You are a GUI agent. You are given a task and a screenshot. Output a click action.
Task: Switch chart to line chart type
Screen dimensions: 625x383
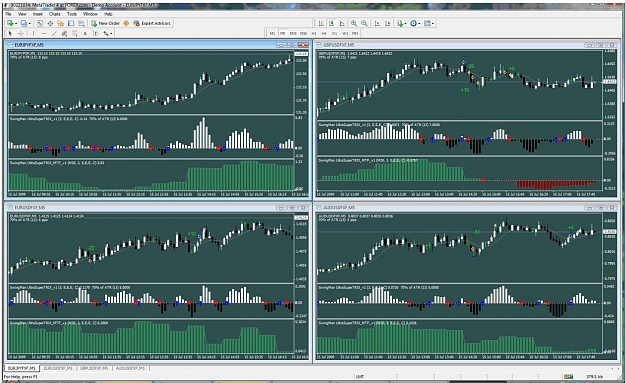(x=342, y=24)
